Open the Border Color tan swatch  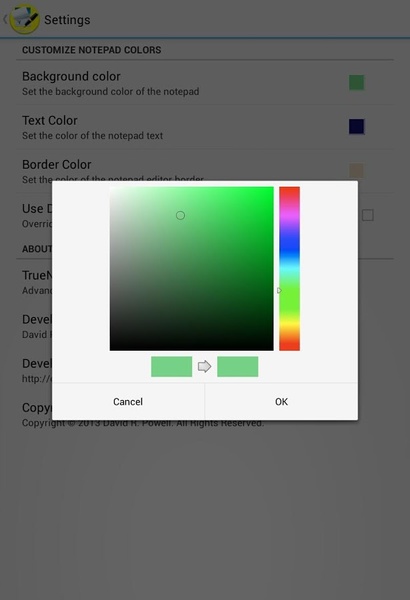[x=356, y=171]
